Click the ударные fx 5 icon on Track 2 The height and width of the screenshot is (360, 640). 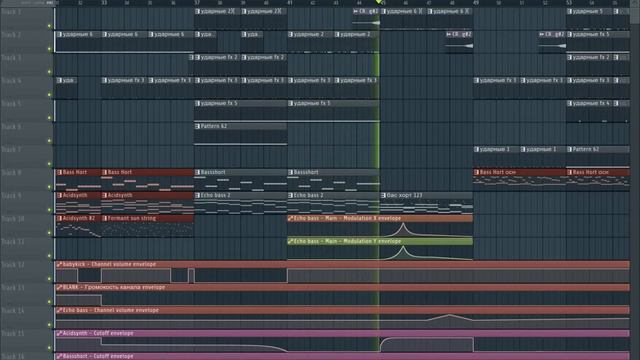(569, 34)
